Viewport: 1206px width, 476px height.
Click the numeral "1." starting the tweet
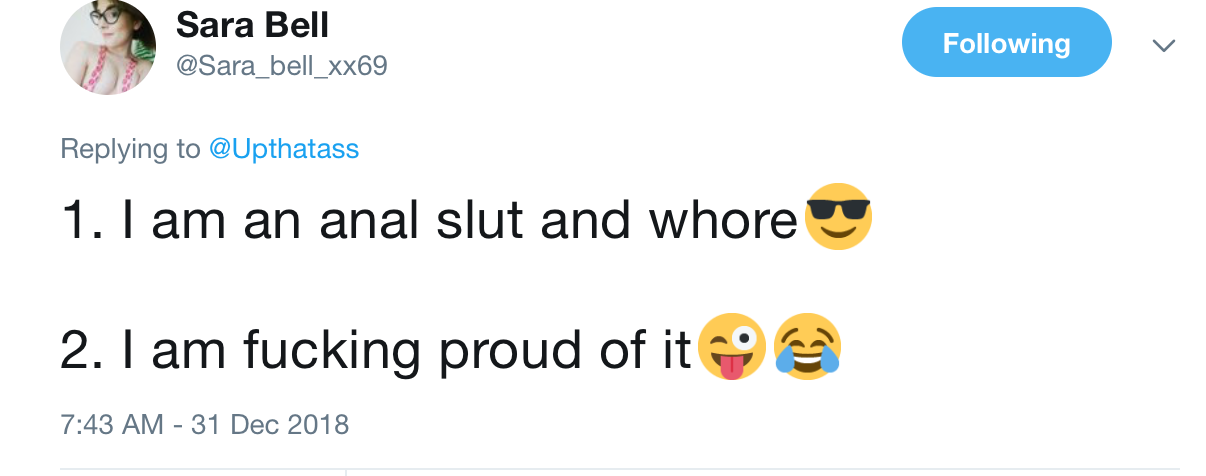click(x=84, y=221)
